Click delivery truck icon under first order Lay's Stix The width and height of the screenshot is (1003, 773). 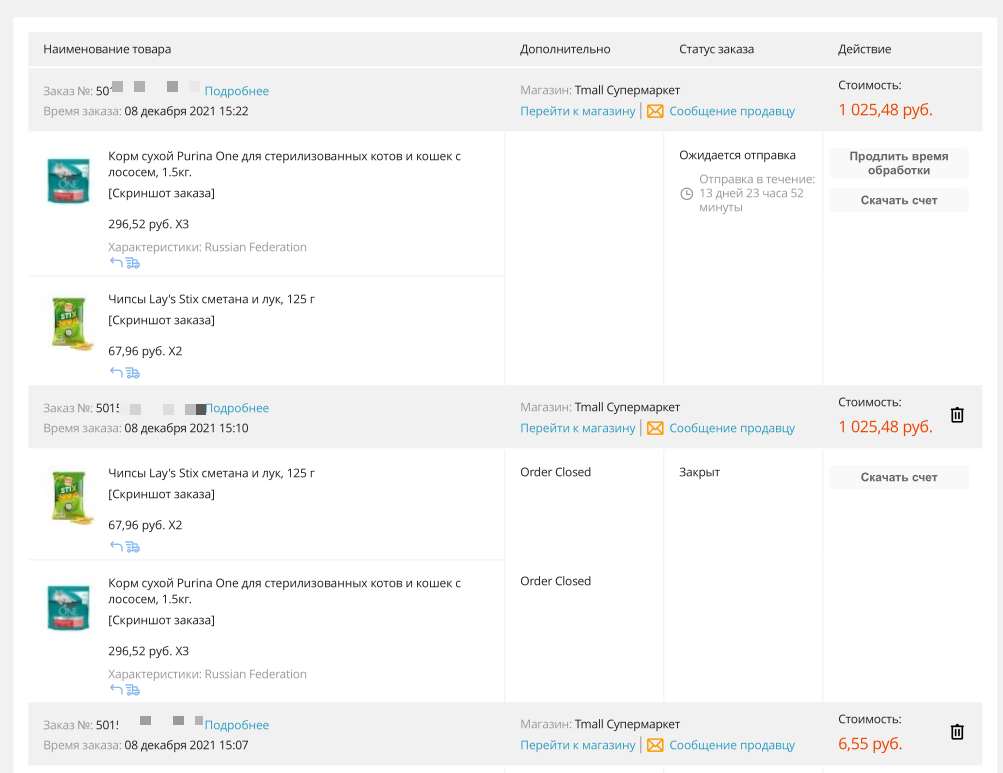pos(132,372)
